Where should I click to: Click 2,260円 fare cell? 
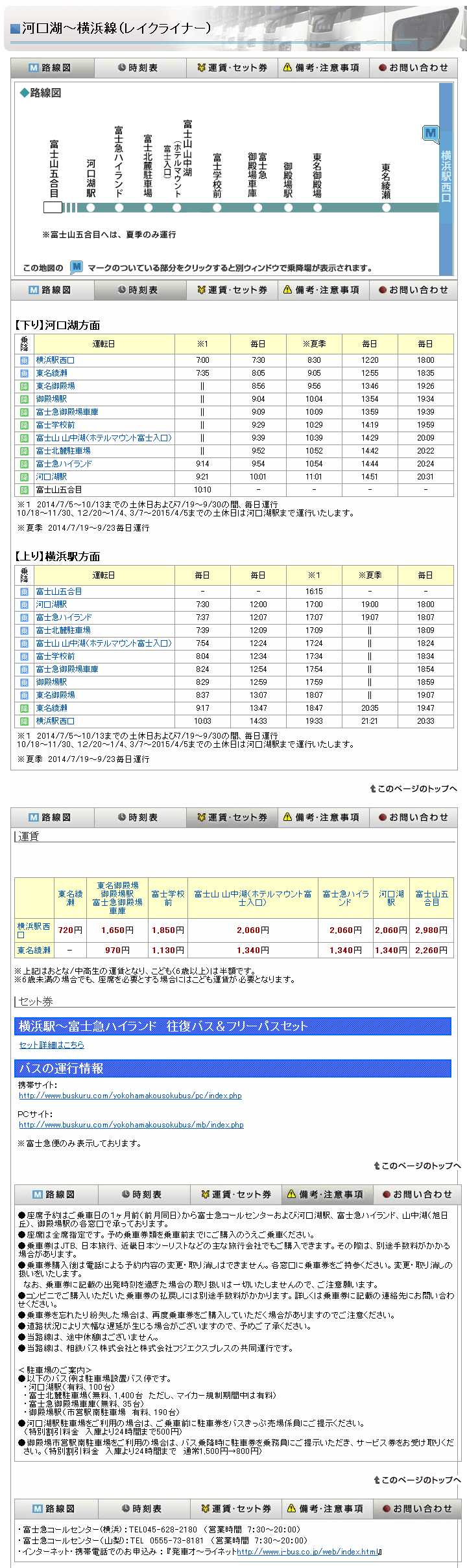(431, 951)
